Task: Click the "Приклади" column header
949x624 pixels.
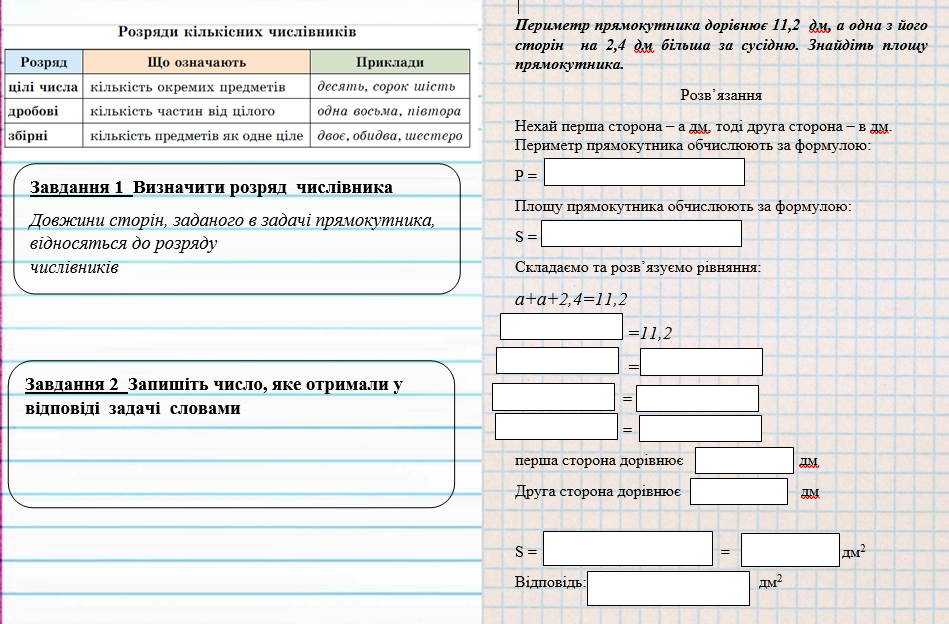Action: 389,62
